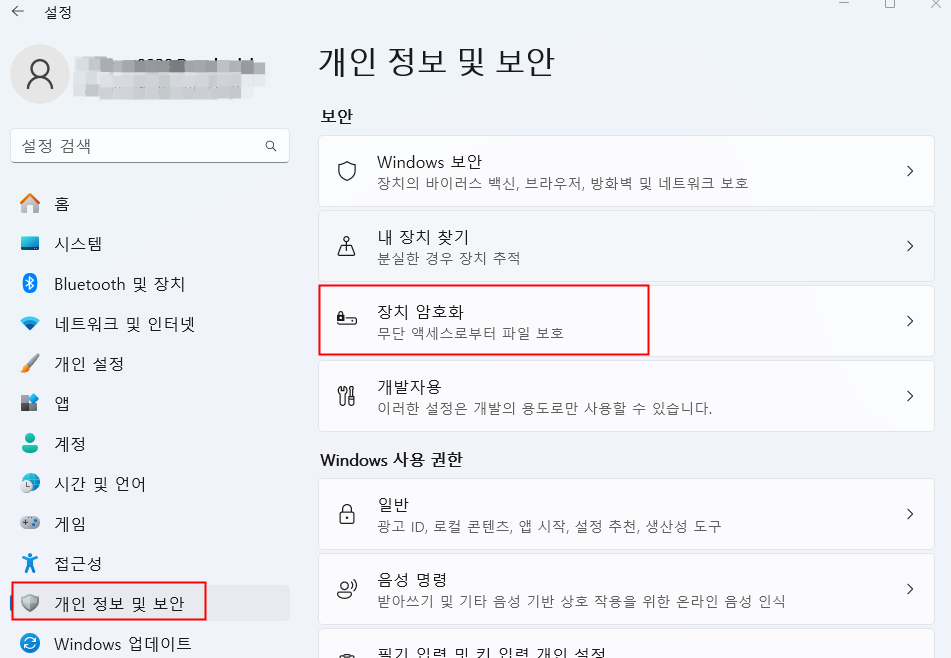
Task: Click the Windows 보안 shield icon
Action: pyautogui.click(x=347, y=170)
